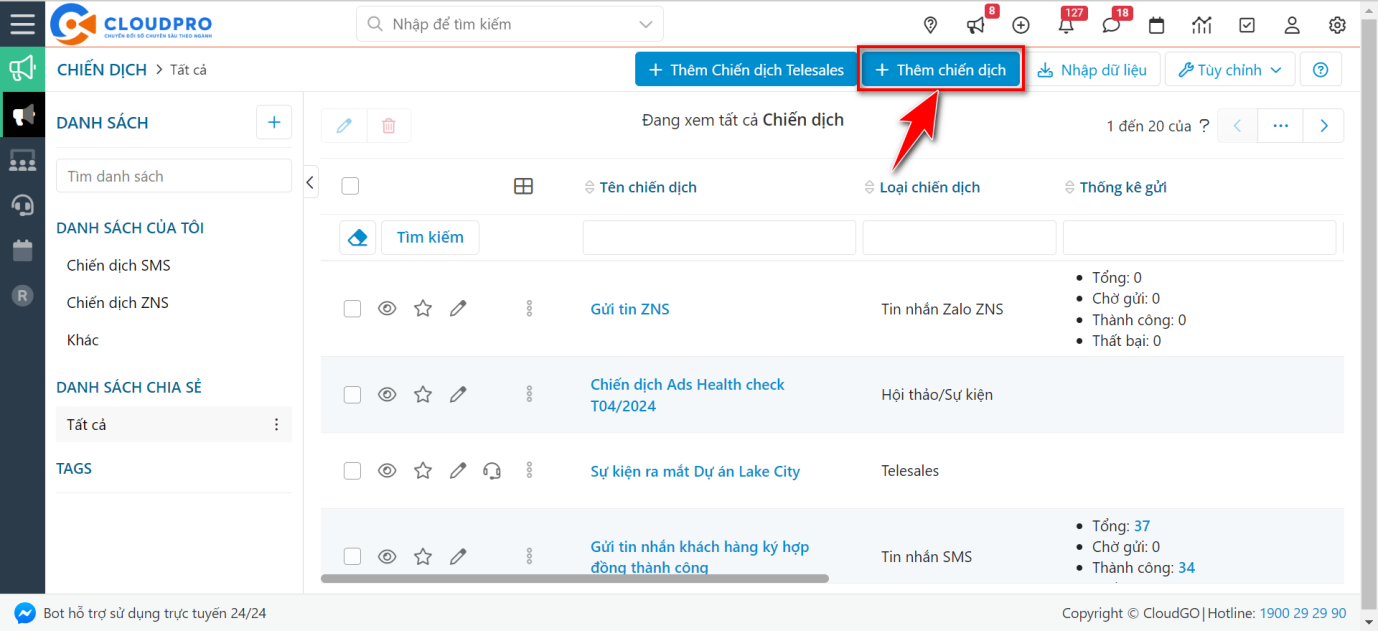Click the location pin icon in header

point(930,25)
